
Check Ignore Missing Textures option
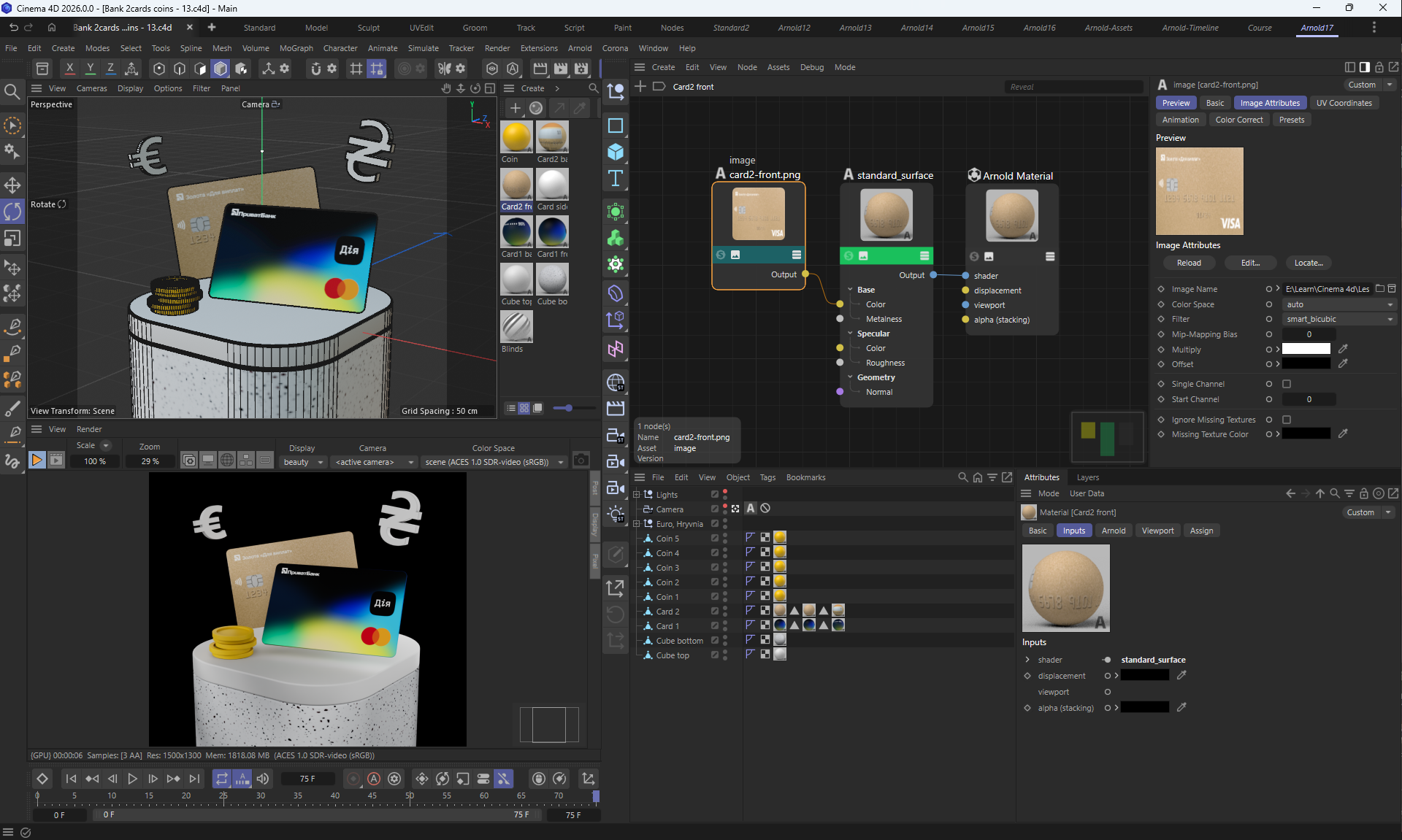[x=1287, y=420]
